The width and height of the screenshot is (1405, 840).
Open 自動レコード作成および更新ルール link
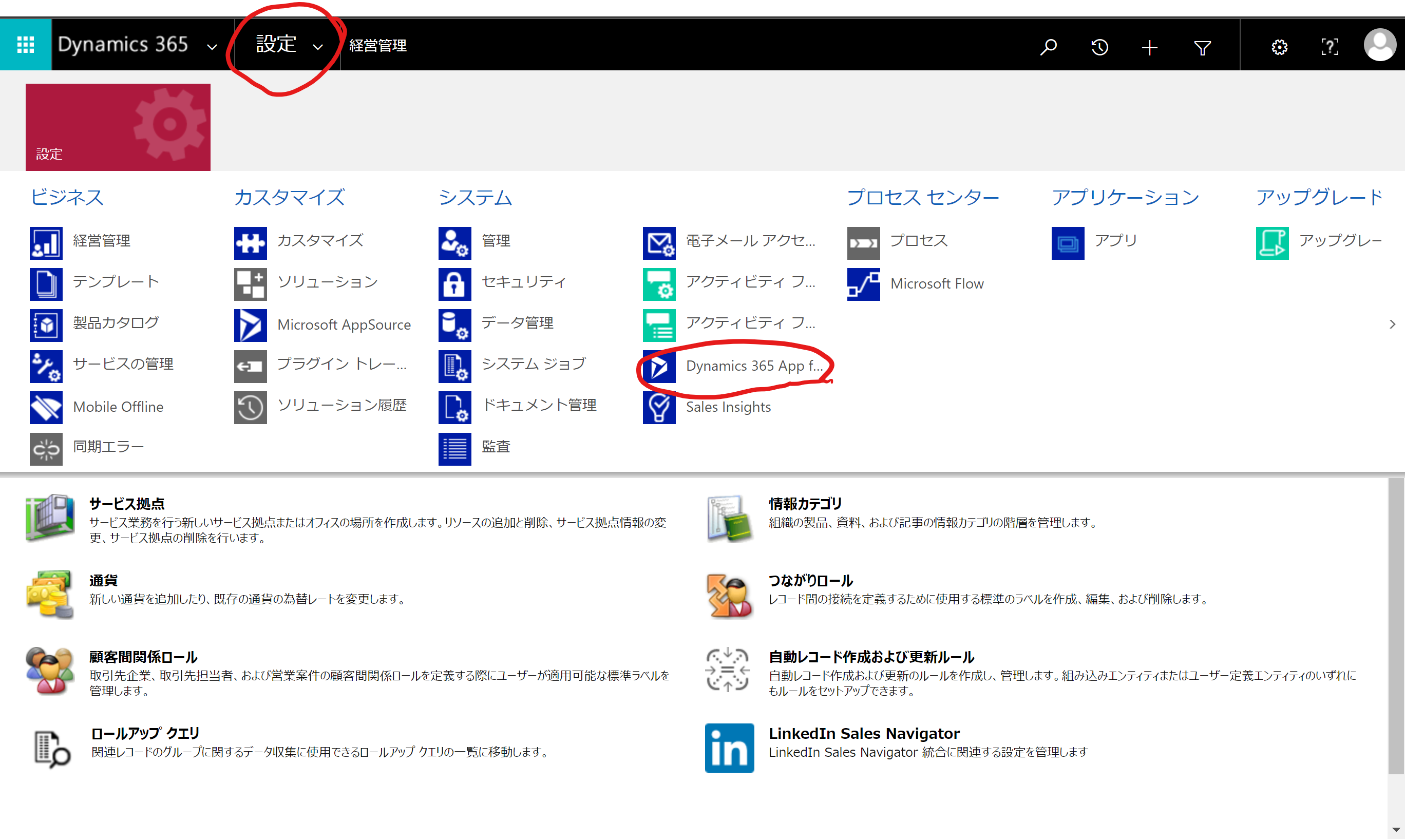tap(871, 657)
